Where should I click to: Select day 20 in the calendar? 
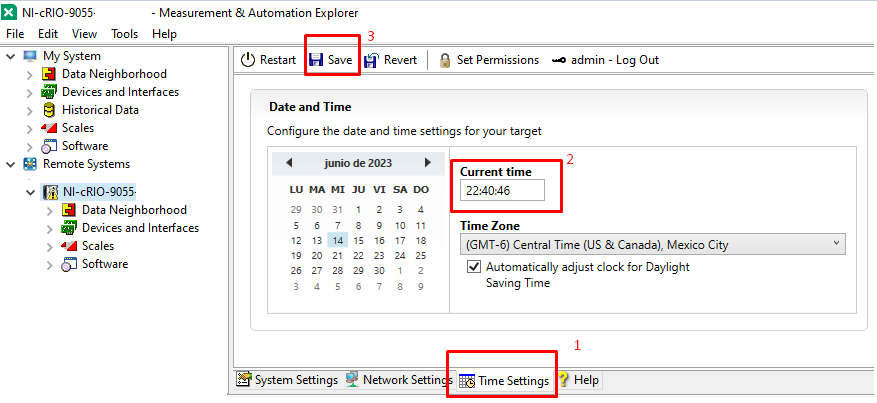(x=317, y=255)
